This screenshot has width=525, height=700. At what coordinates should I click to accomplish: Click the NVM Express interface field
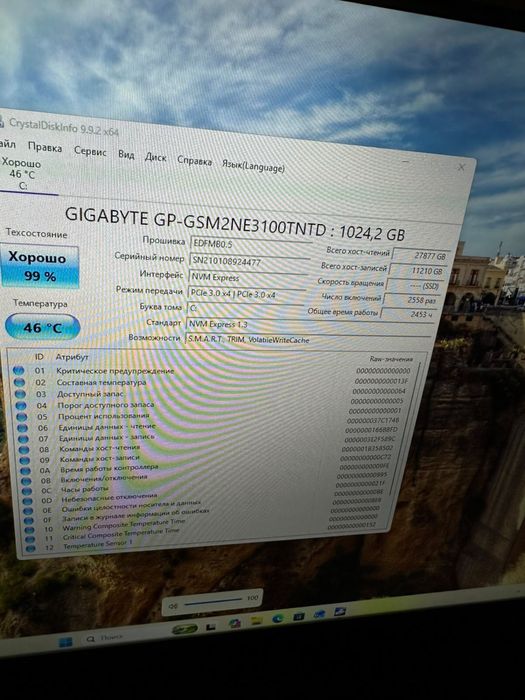[x=248, y=279]
